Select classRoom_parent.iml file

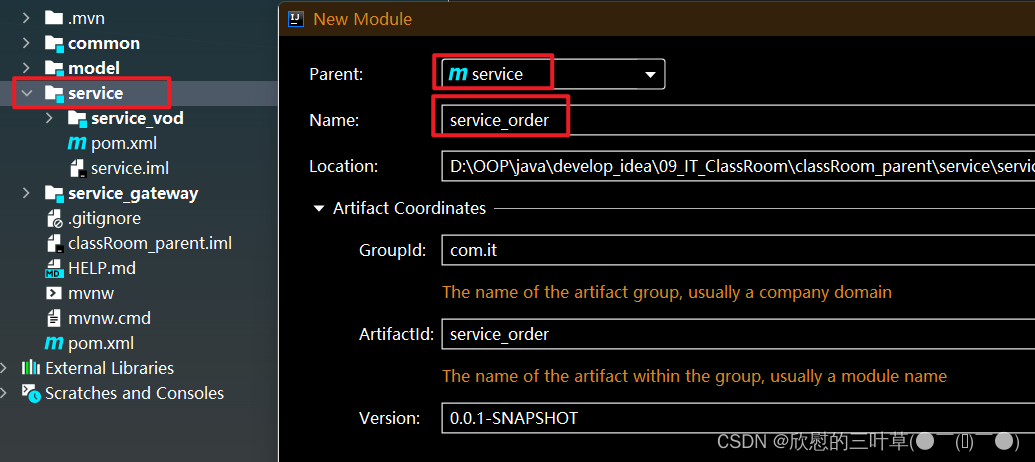tap(150, 244)
